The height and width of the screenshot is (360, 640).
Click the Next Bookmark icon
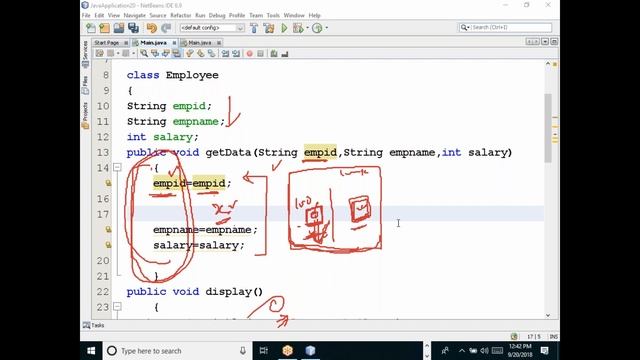coord(200,53)
